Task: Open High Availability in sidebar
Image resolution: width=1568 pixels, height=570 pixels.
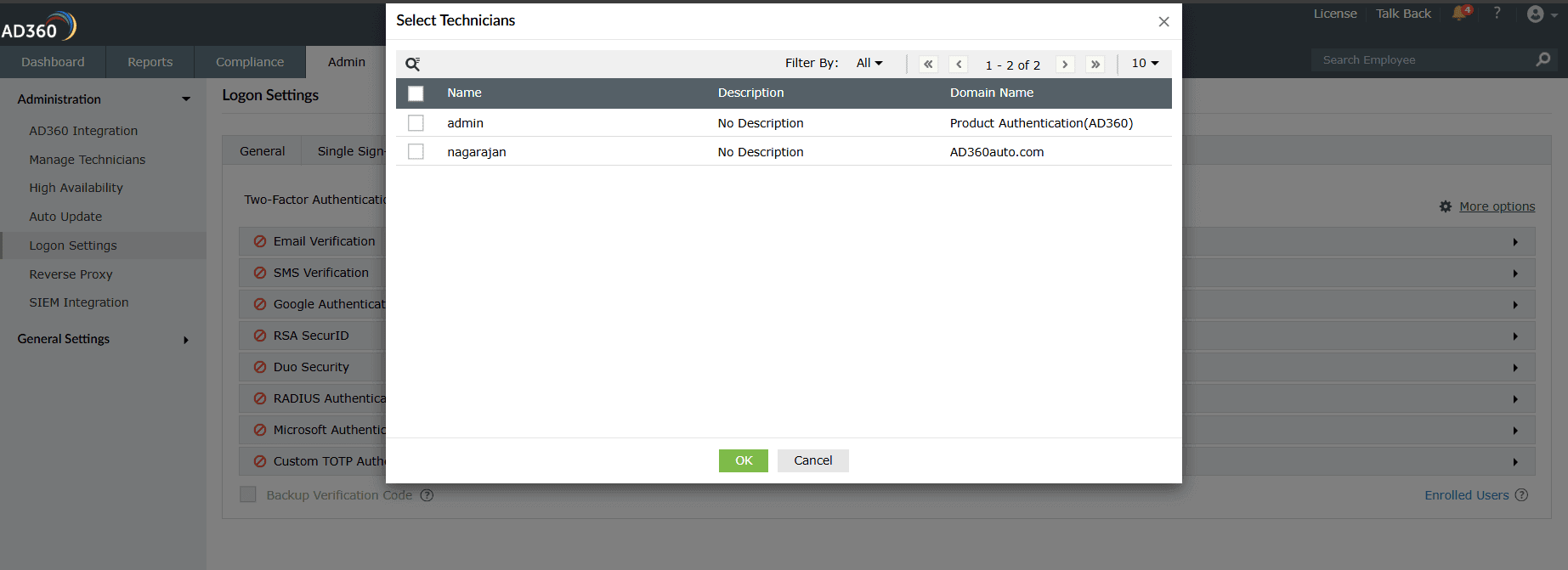Action: pos(76,188)
